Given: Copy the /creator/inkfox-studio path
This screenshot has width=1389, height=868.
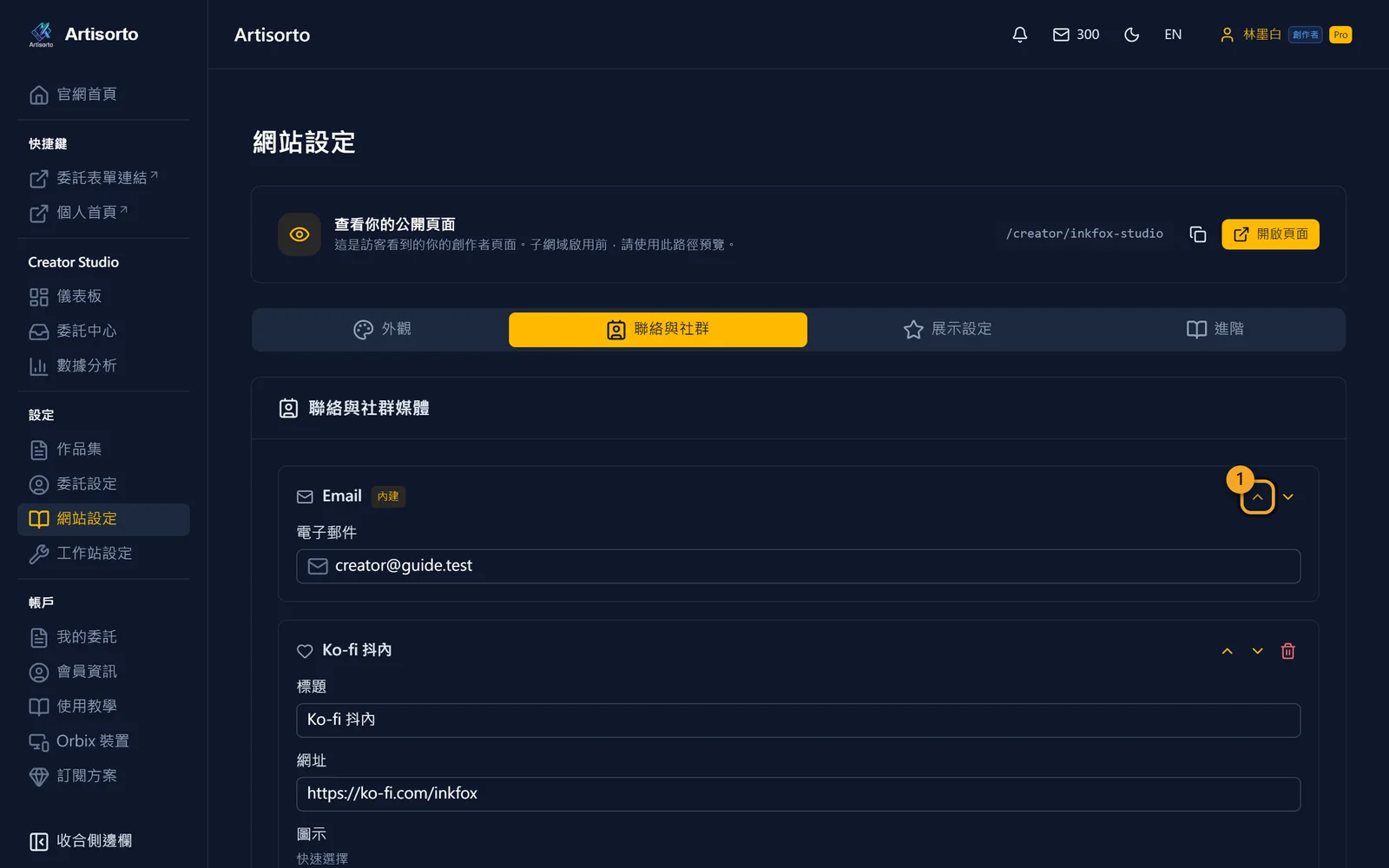Looking at the screenshot, I should point(1198,234).
